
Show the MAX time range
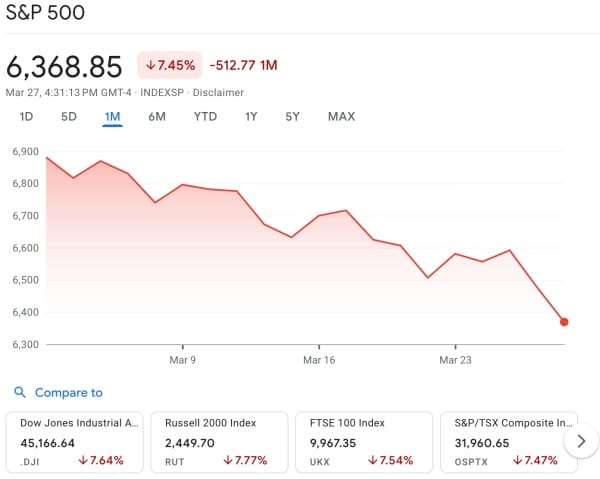341,117
